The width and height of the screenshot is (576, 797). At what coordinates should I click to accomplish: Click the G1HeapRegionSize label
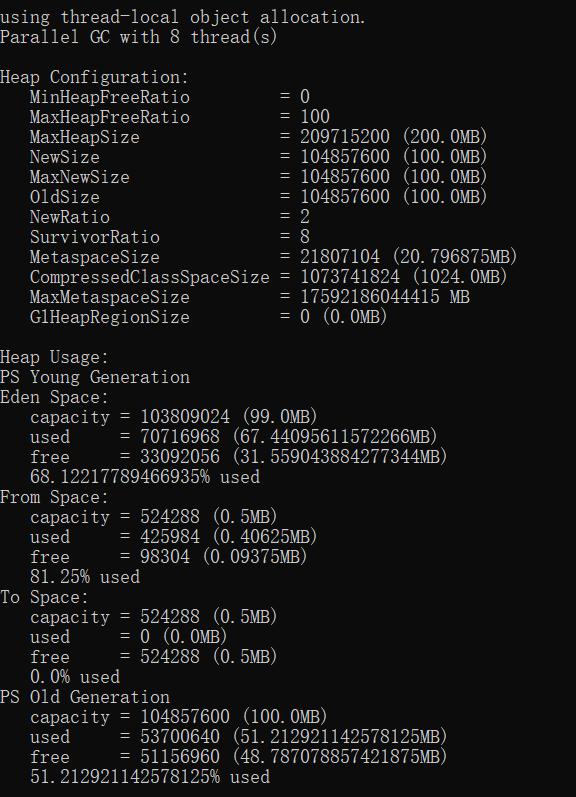109,317
